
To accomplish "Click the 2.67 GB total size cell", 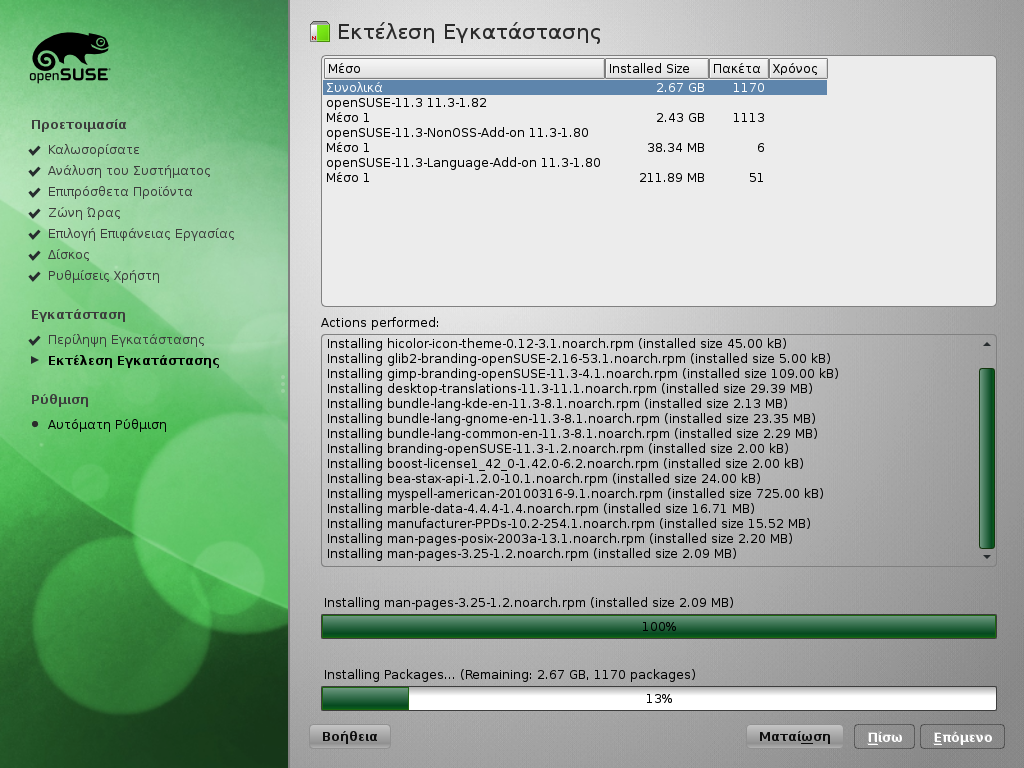I will pos(680,88).
